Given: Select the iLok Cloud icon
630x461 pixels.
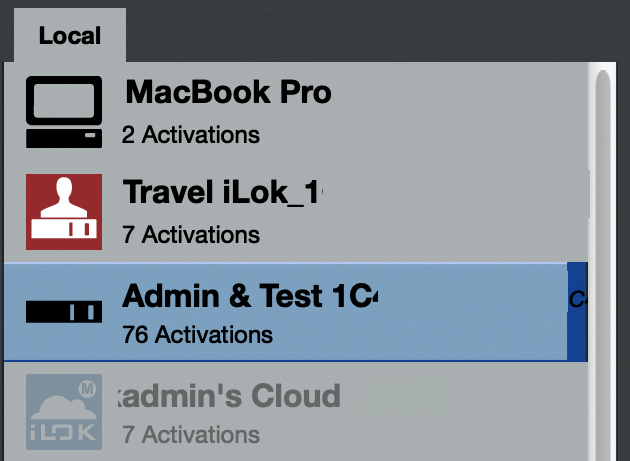Looking at the screenshot, I should 64,410.
